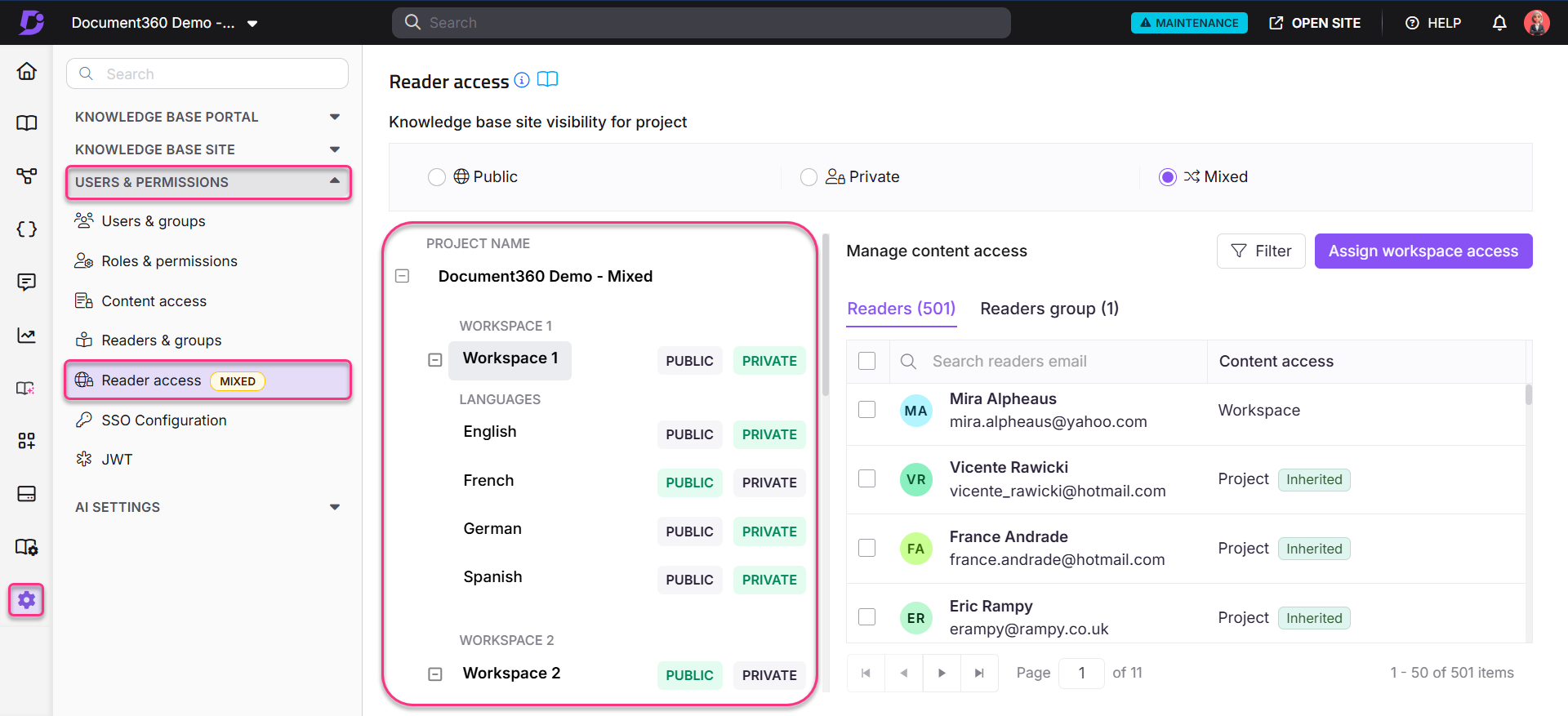Collapse the Users & Permissions section
This screenshot has height=716, width=1568.
tap(208, 182)
